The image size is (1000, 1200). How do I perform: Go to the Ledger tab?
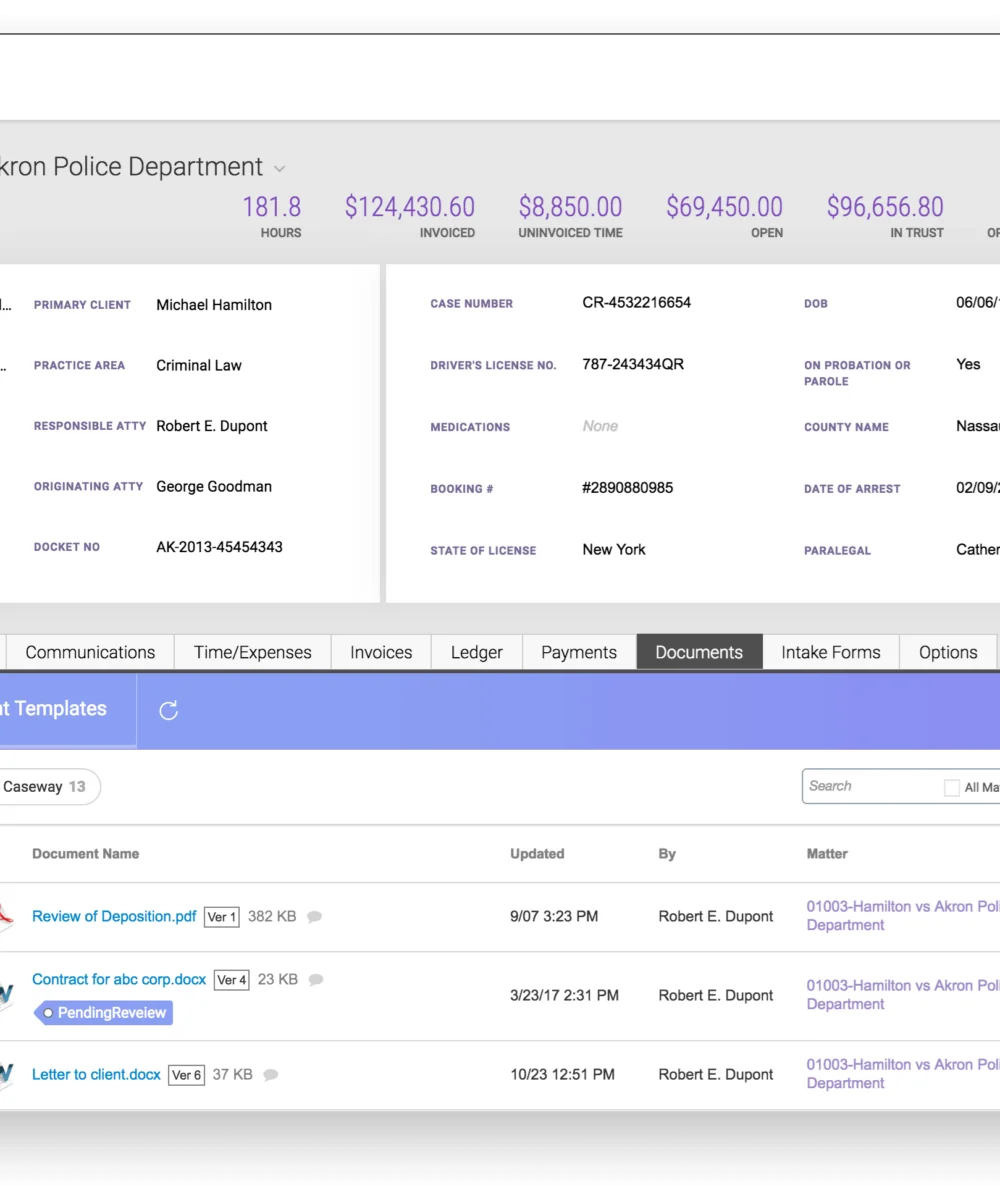point(477,652)
